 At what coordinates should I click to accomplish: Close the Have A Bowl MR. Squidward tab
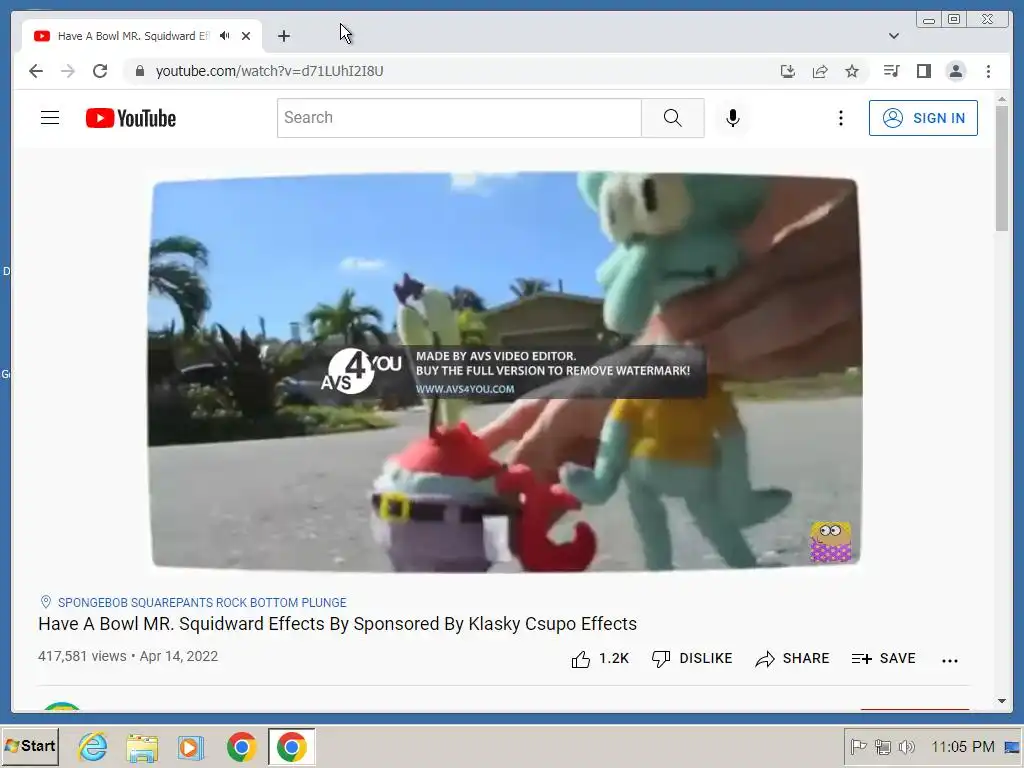(x=246, y=36)
